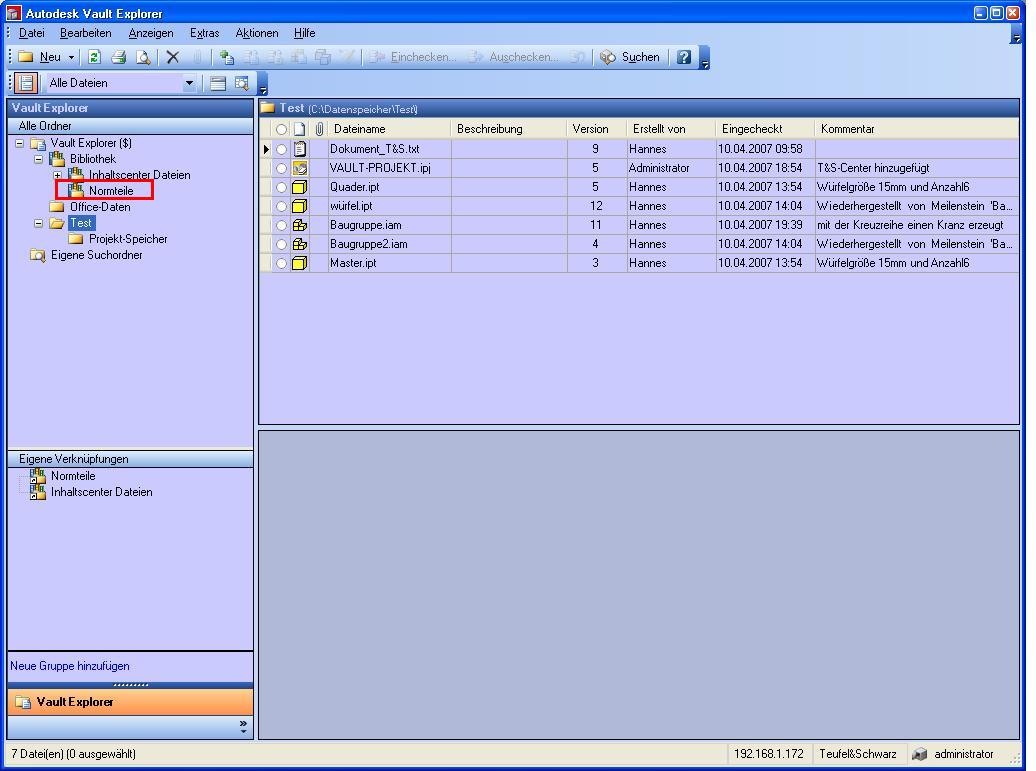Click the text file icon of Dokument_T&S.txt

300,149
